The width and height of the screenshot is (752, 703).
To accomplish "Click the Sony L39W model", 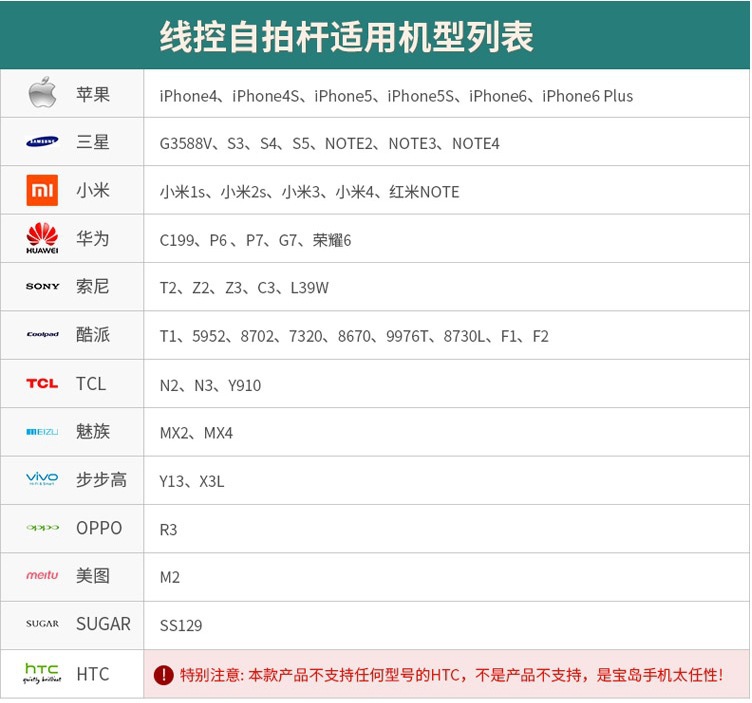I will [310, 288].
